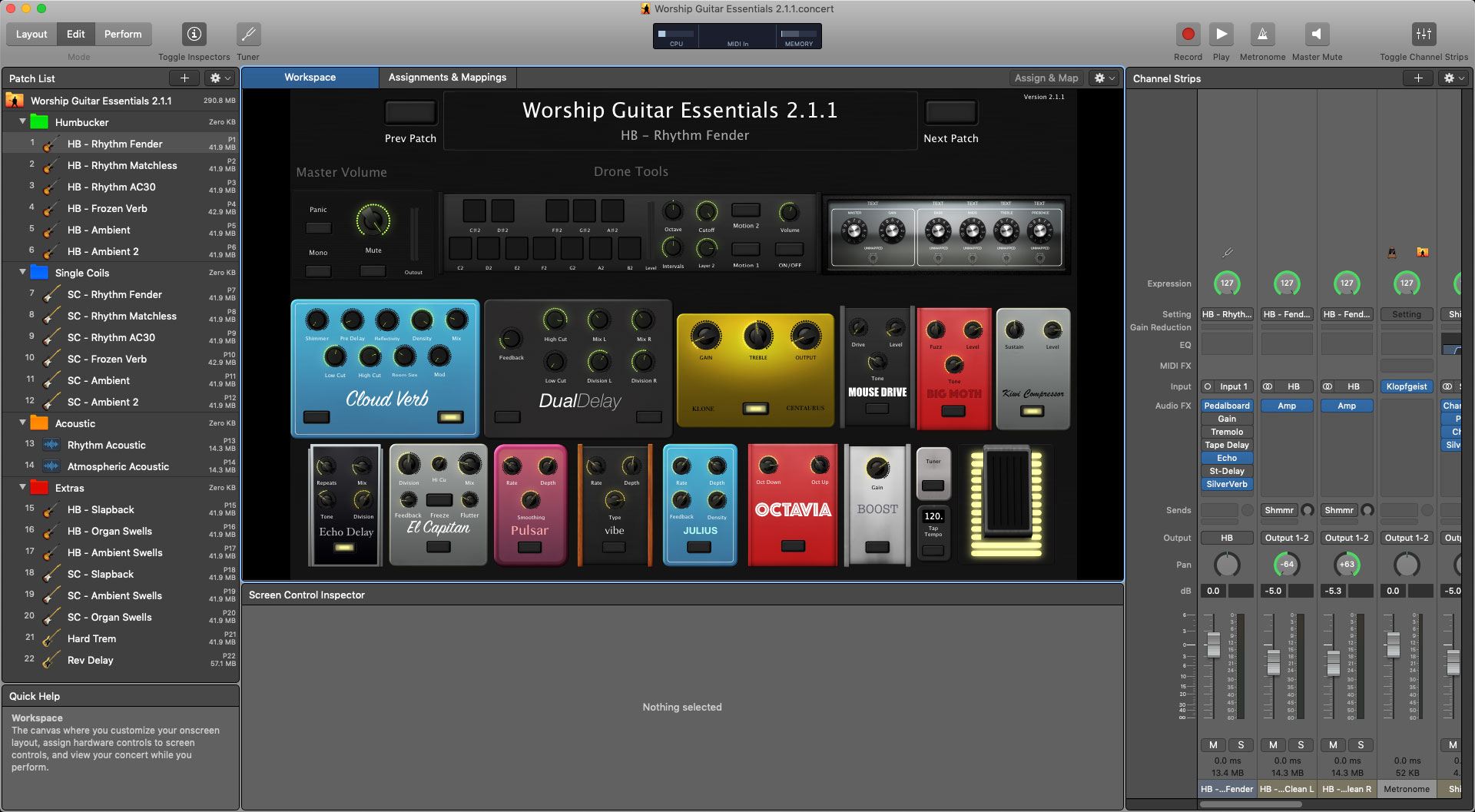
Task: Click Toggle Channel Strips mixer icon
Action: (1424, 35)
